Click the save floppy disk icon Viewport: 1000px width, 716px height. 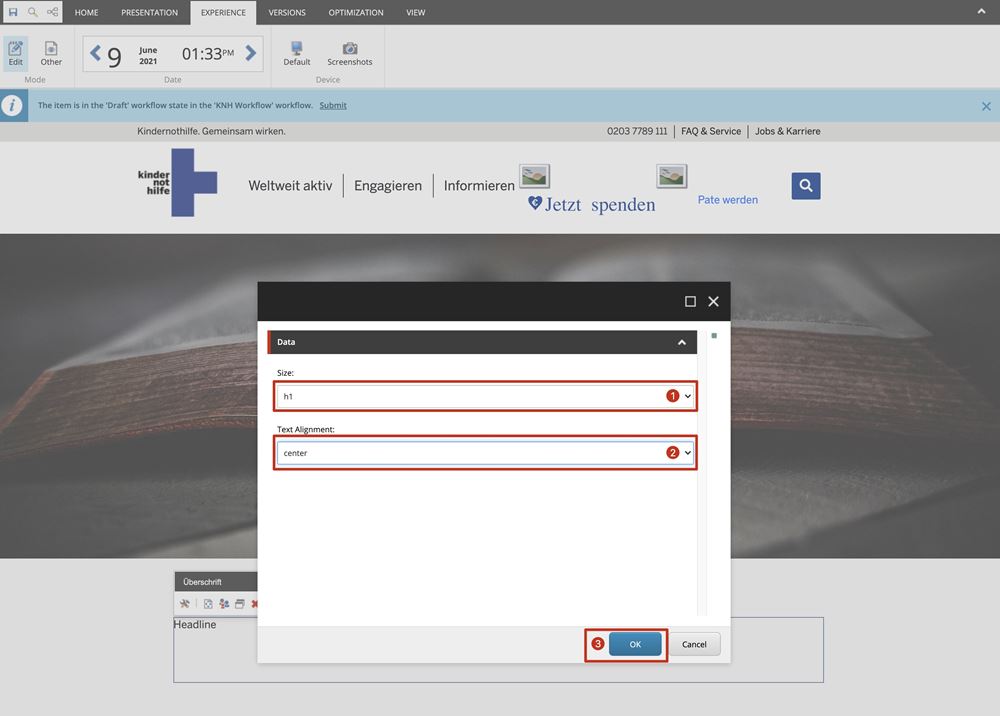point(13,12)
